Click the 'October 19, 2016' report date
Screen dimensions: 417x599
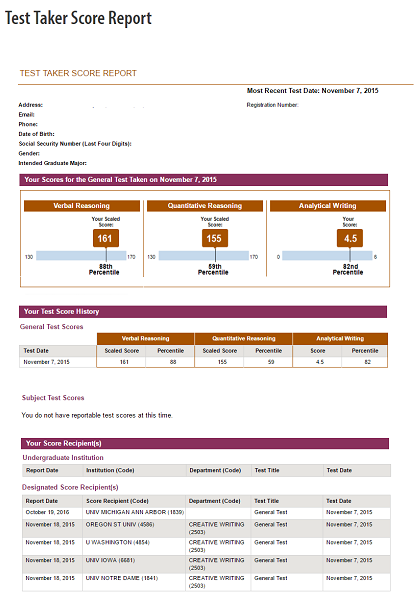point(47,512)
